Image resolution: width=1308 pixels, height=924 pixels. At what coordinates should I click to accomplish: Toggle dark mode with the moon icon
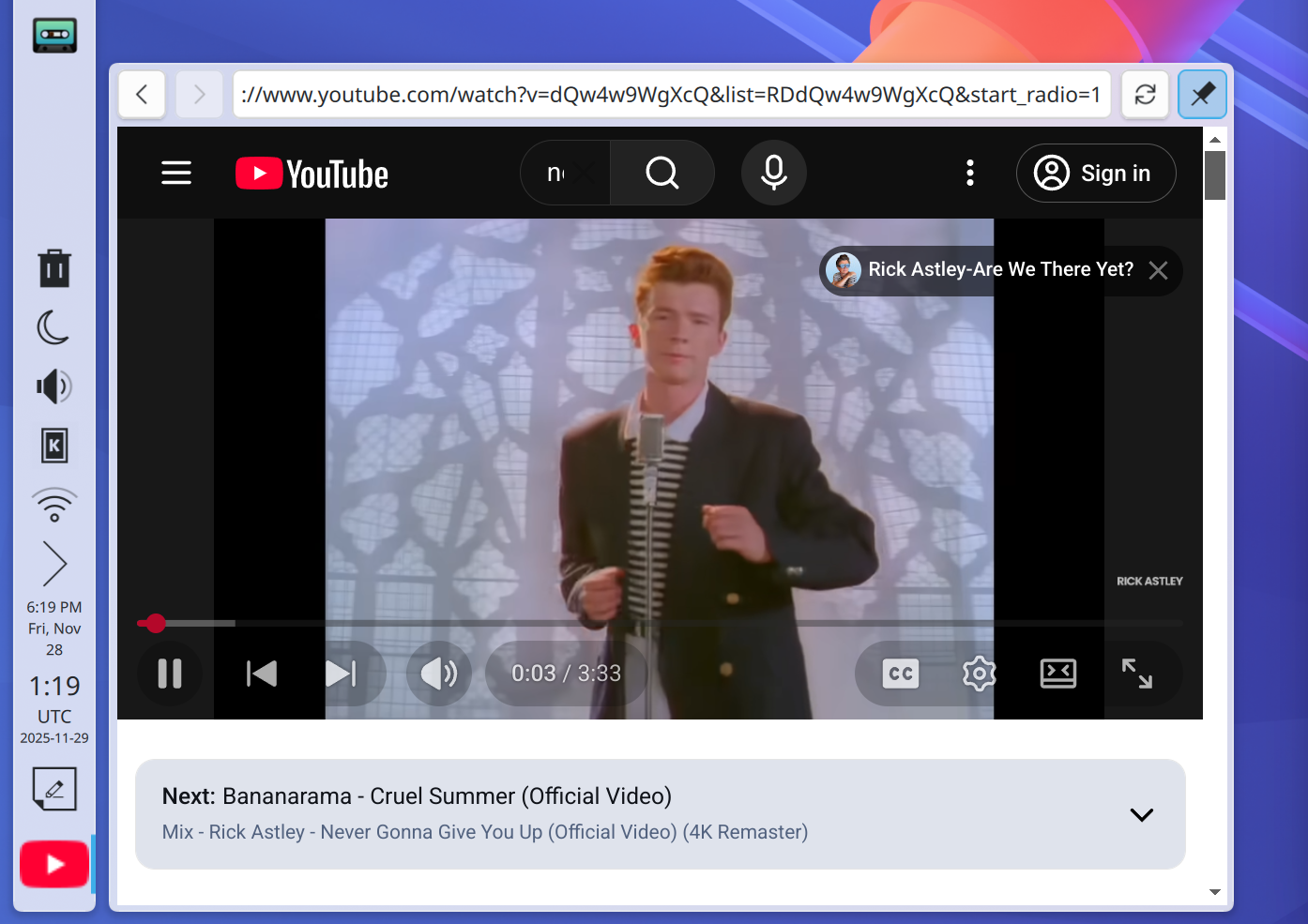[53, 327]
